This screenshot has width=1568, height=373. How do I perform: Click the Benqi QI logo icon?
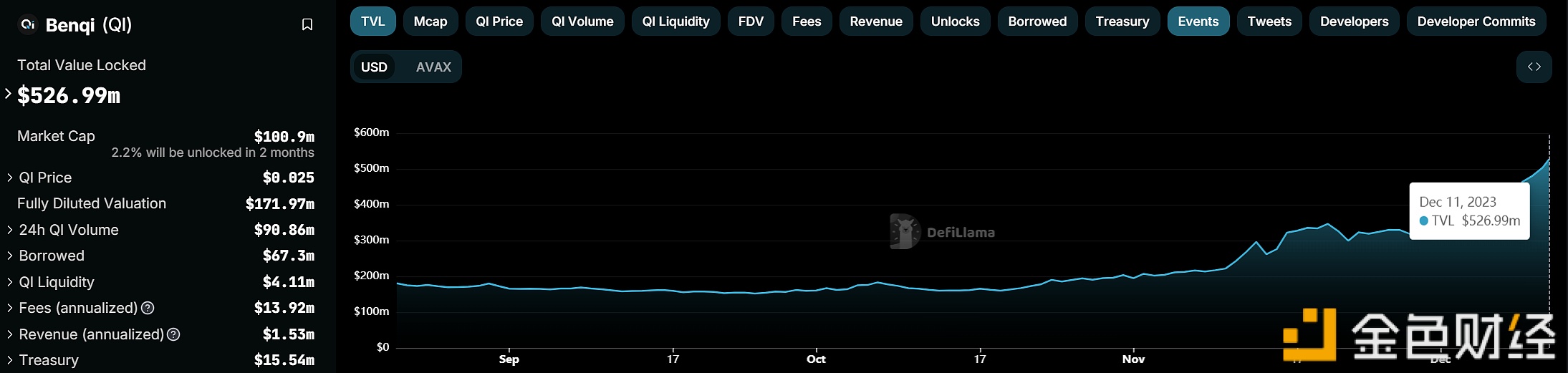(28, 24)
